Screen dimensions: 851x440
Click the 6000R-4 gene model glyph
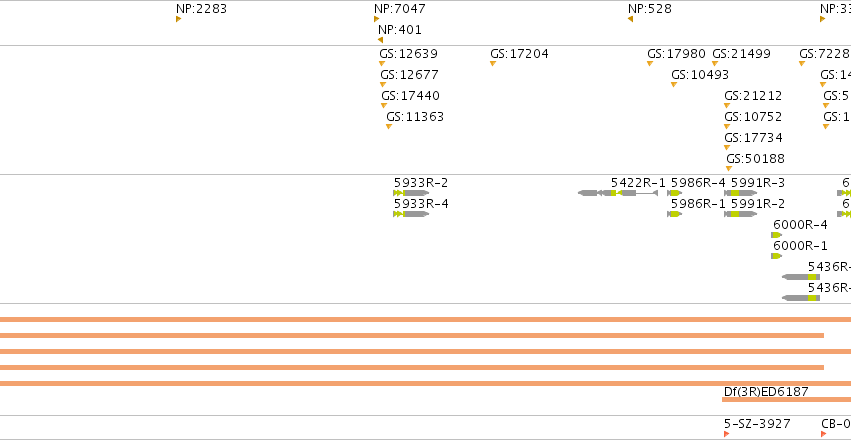[x=777, y=235]
